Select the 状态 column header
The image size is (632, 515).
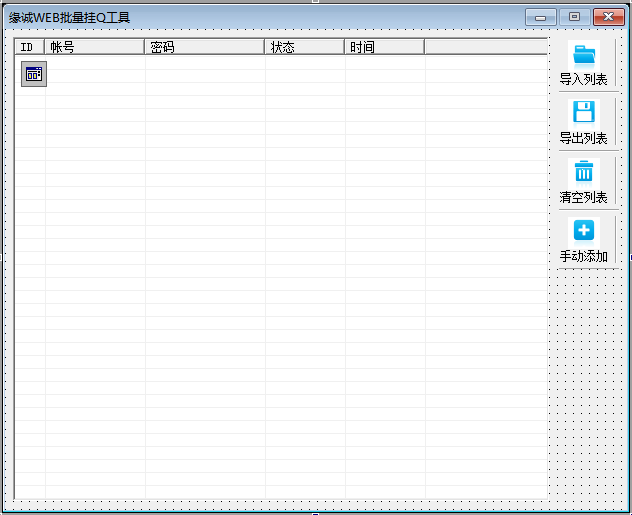(304, 47)
